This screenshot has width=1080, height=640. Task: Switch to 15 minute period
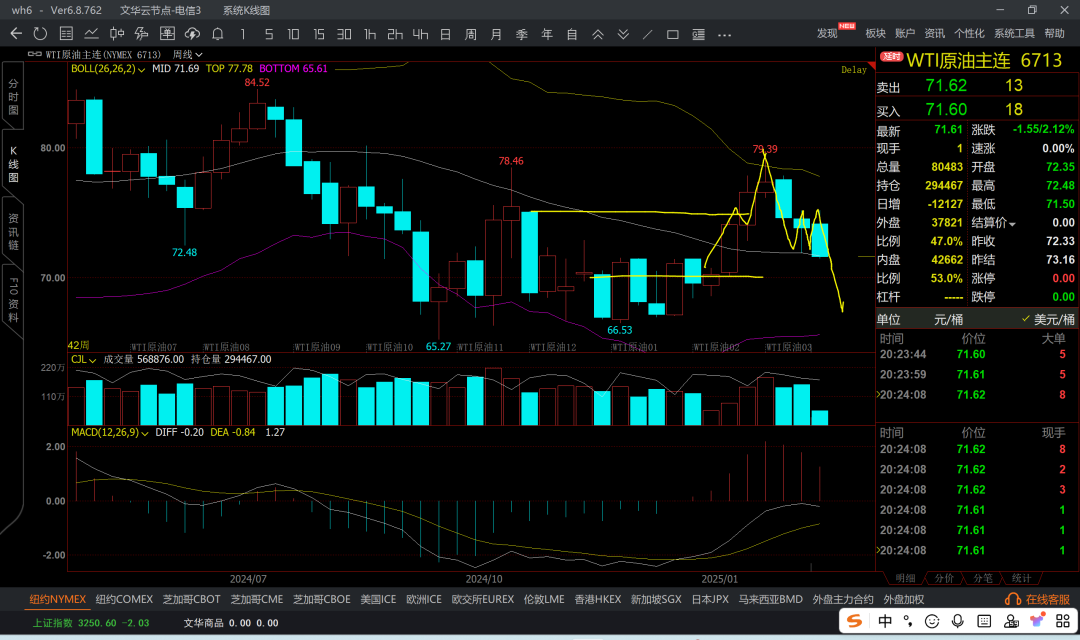click(x=319, y=34)
